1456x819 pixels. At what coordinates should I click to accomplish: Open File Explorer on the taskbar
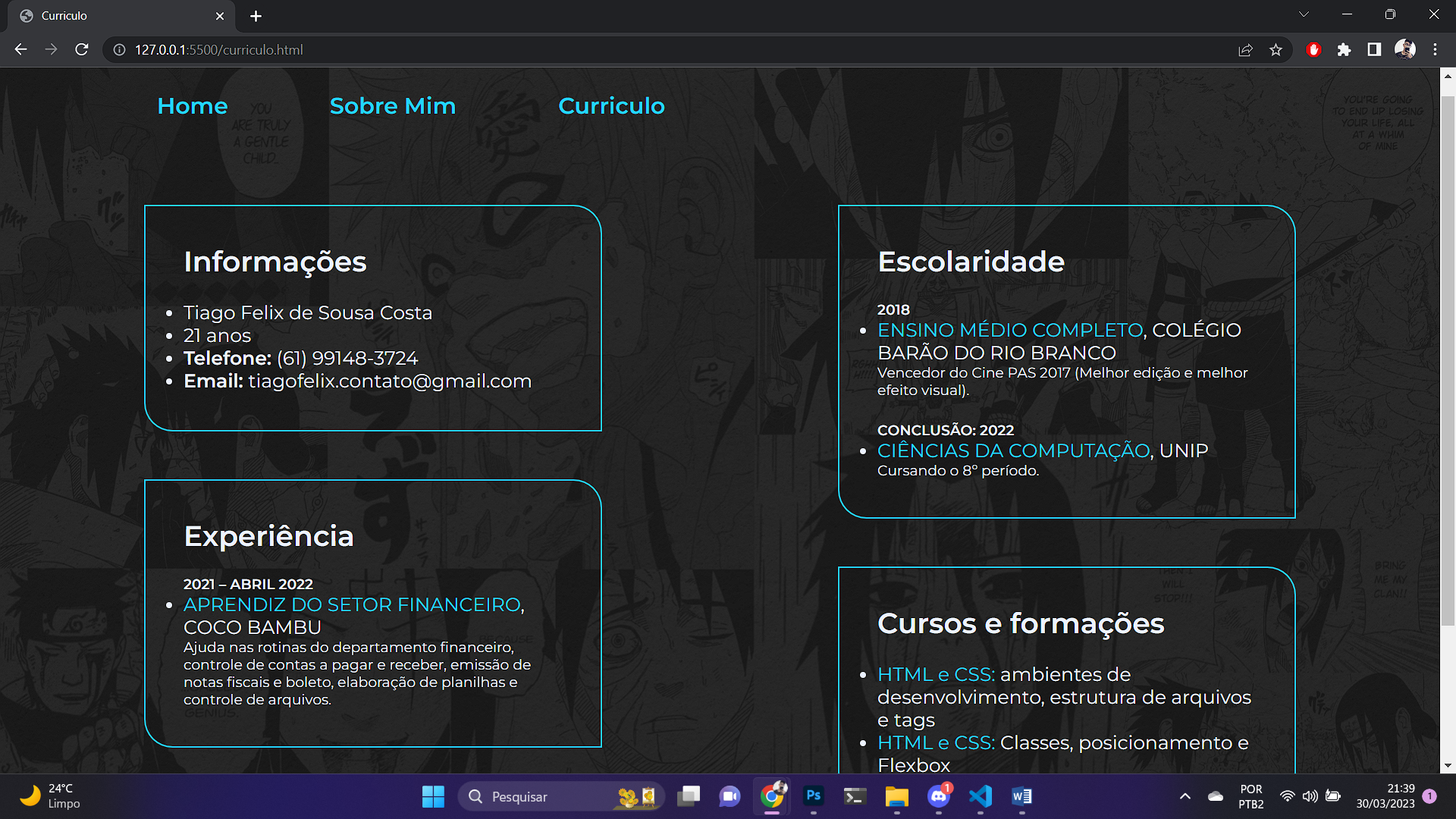pyautogui.click(x=896, y=796)
